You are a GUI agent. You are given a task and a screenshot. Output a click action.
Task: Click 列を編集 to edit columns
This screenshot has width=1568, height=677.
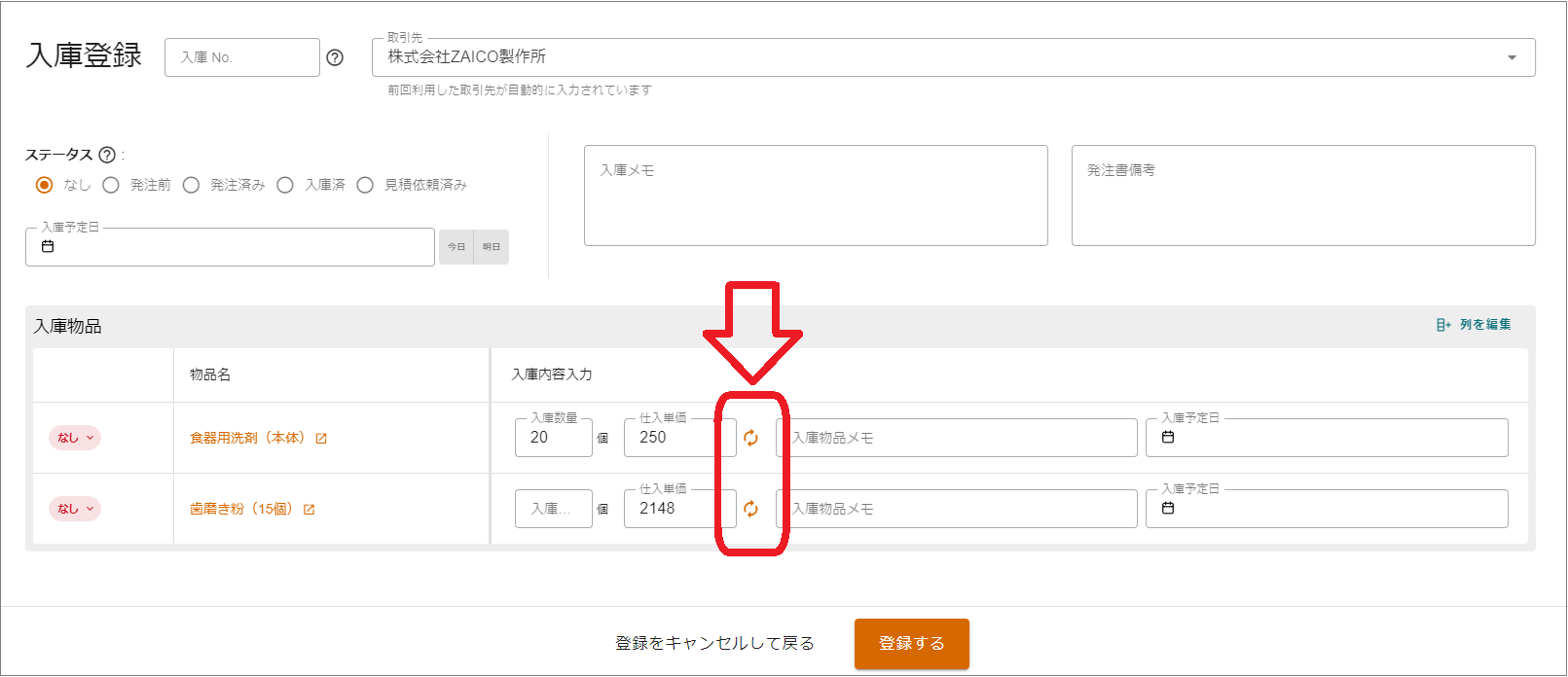coord(1475,325)
